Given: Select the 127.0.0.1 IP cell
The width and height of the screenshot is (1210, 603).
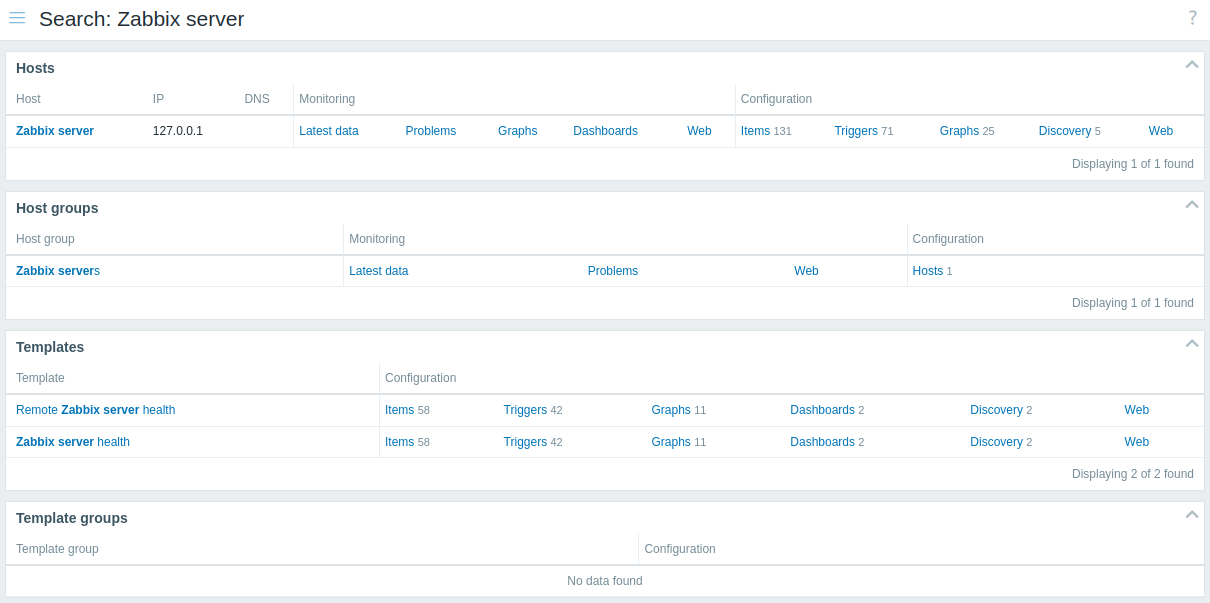Looking at the screenshot, I should (x=178, y=131).
